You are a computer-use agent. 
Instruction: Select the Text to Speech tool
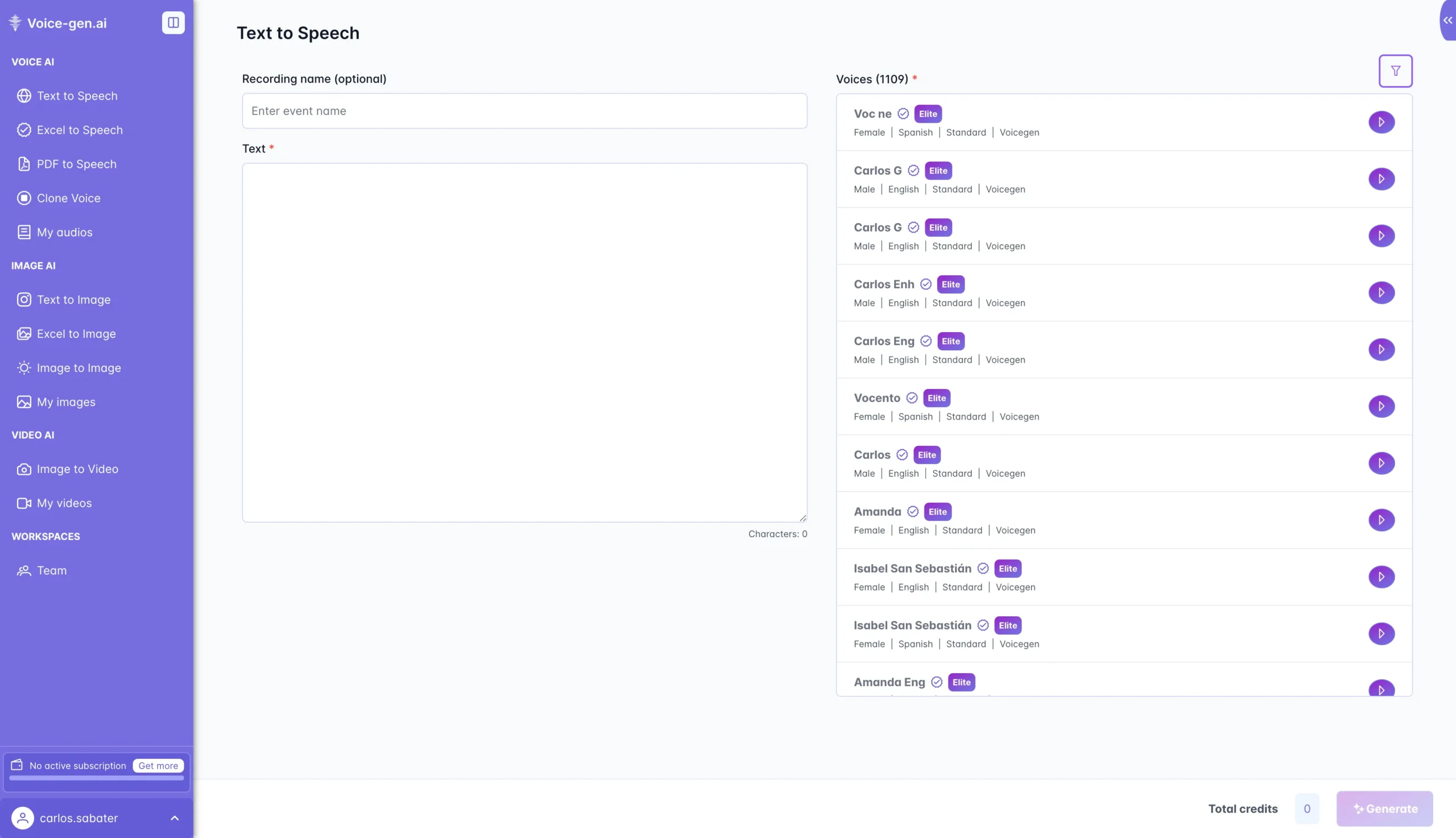tap(77, 96)
